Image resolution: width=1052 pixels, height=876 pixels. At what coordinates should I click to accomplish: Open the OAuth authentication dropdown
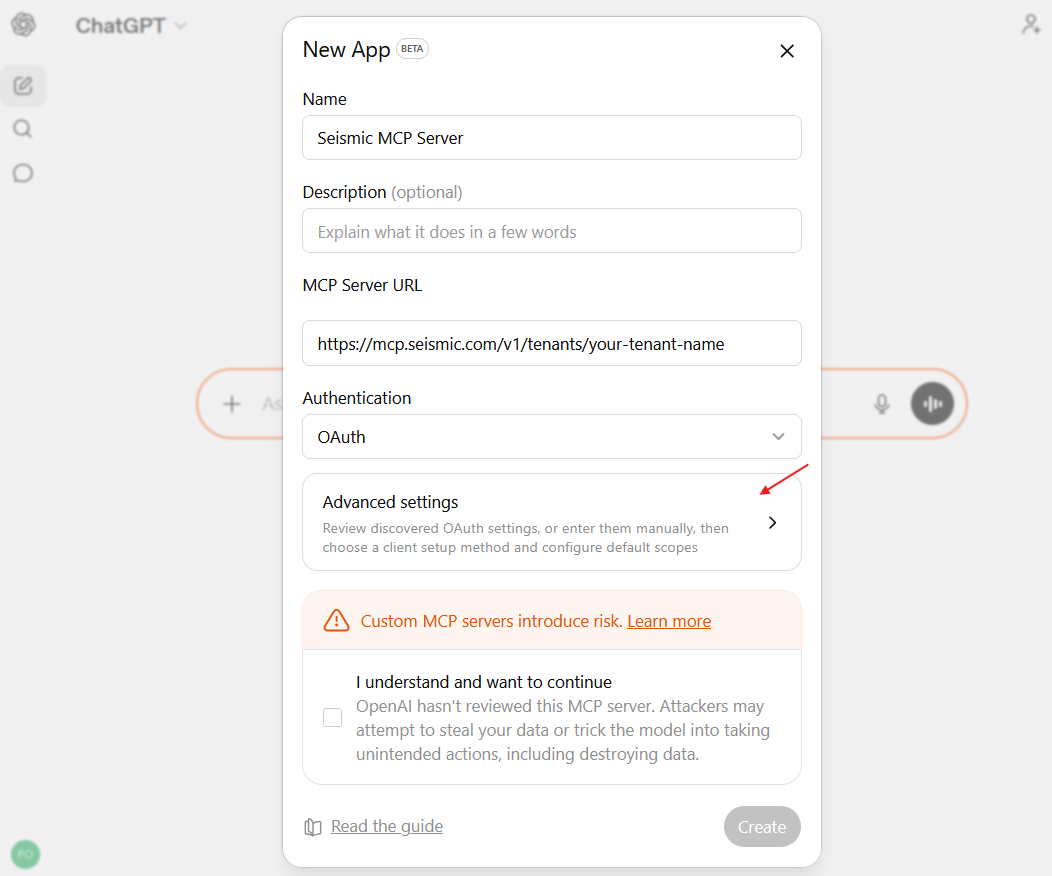552,437
